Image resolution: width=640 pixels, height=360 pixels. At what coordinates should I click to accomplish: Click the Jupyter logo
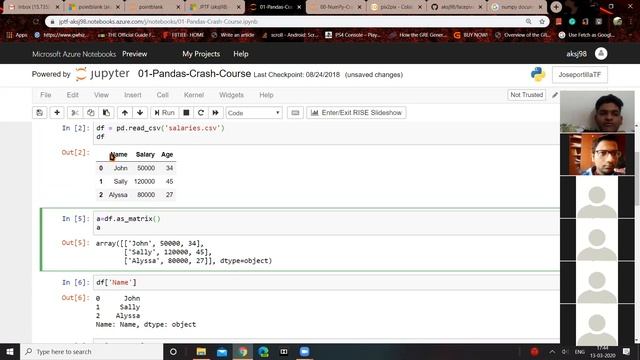click(x=102, y=74)
